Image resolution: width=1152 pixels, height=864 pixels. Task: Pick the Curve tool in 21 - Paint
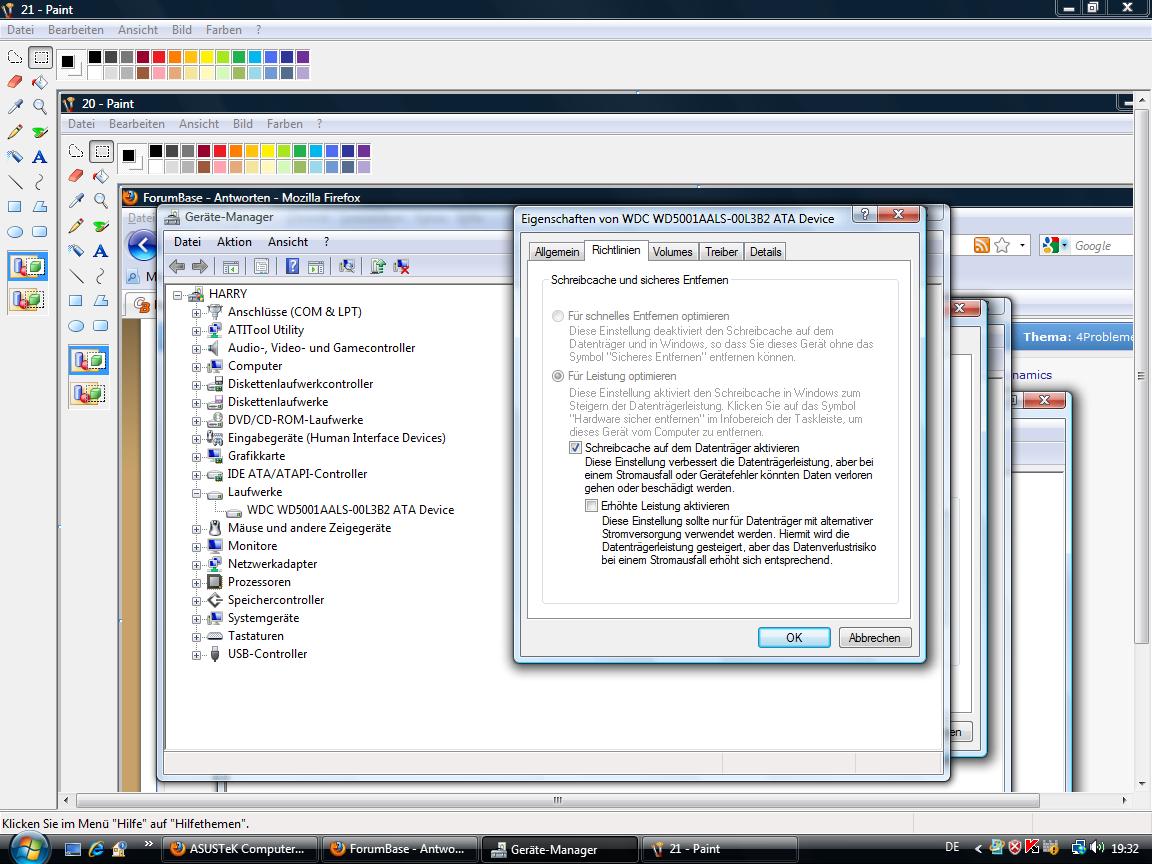pyautogui.click(x=40, y=181)
